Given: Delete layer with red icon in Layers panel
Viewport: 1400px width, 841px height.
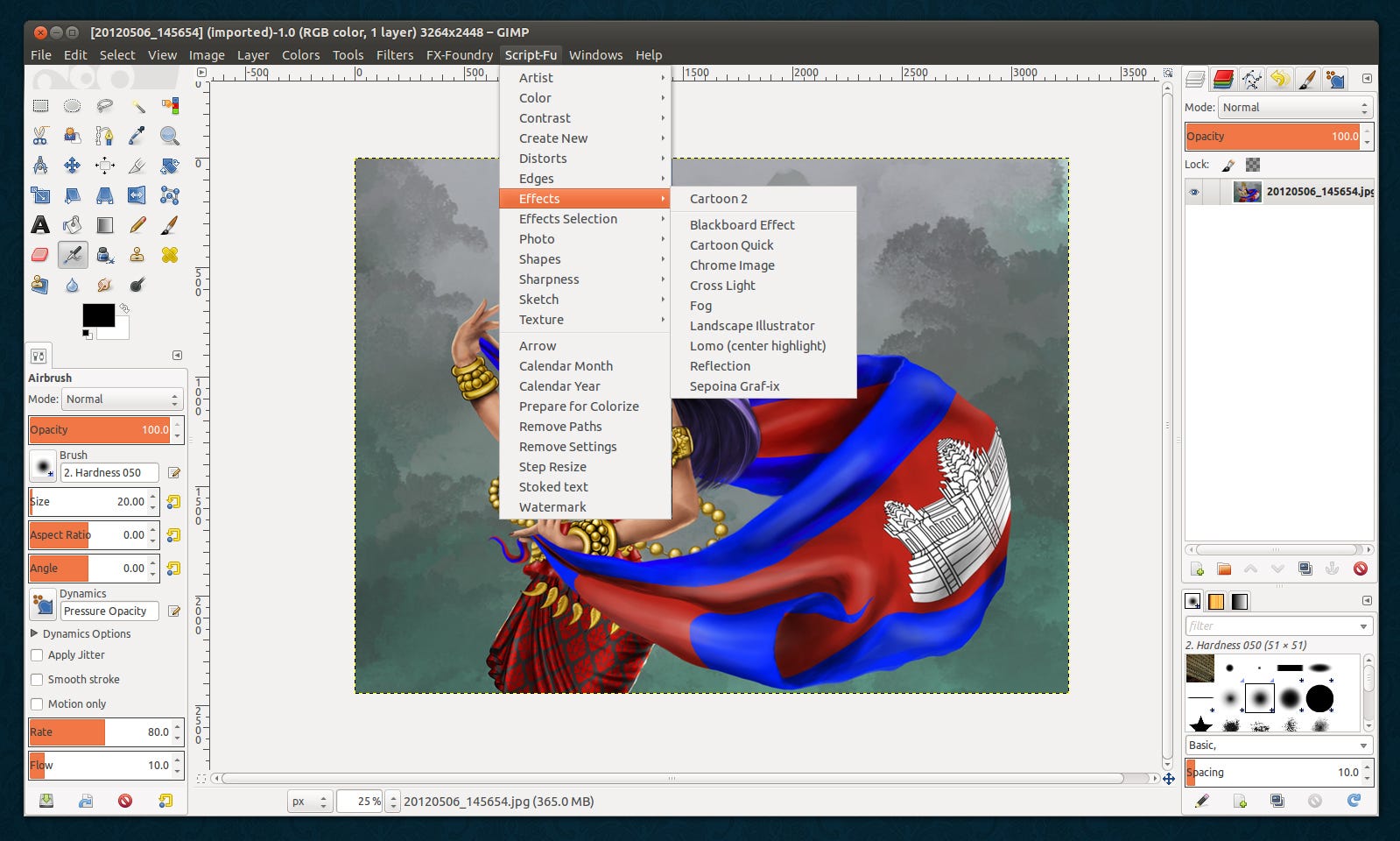Looking at the screenshot, I should coord(1360,569).
